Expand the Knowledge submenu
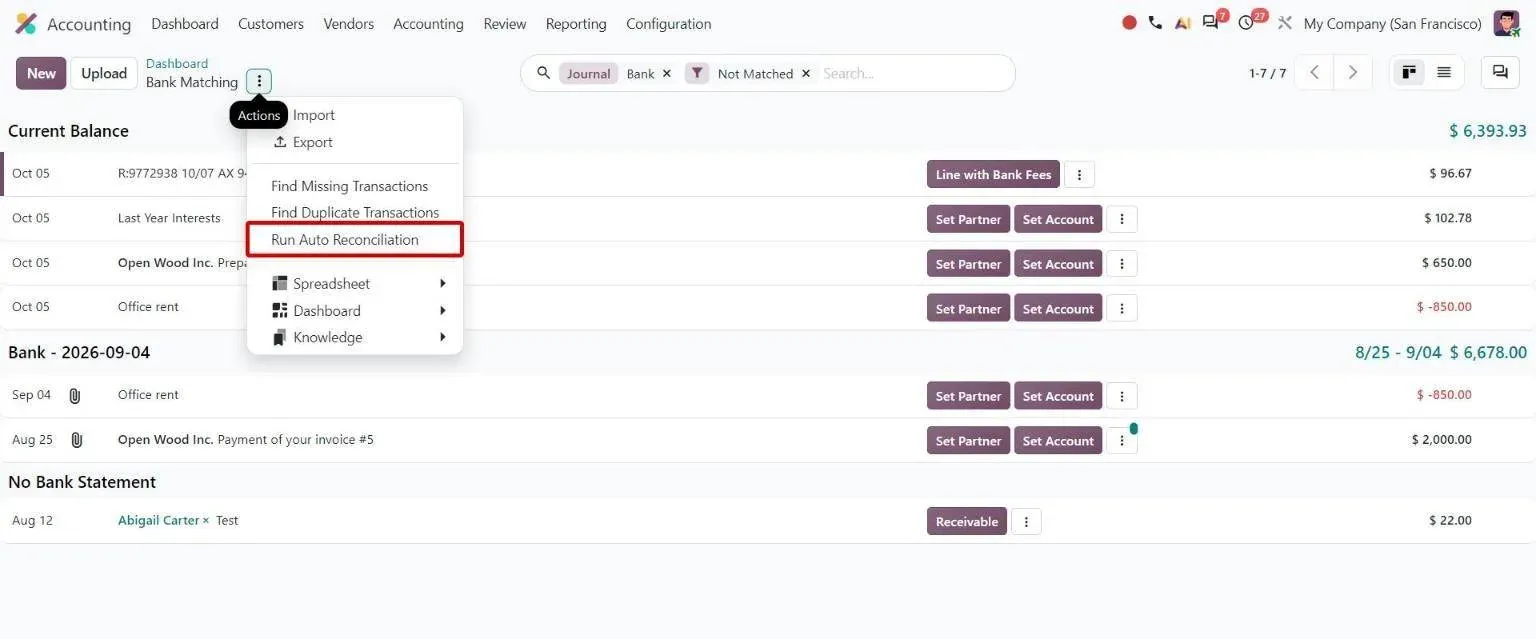Image resolution: width=1536 pixels, height=639 pixels. coord(355,337)
